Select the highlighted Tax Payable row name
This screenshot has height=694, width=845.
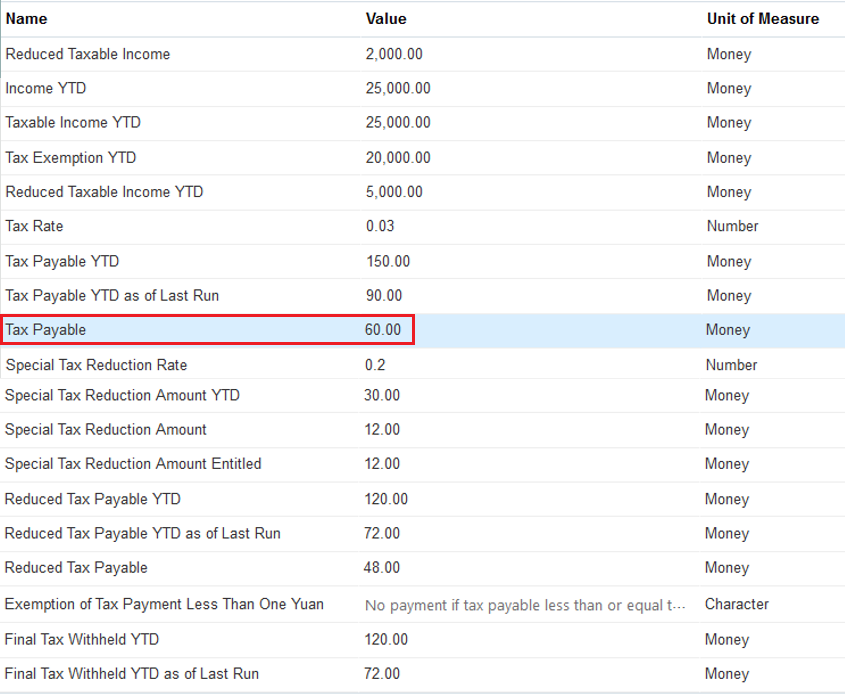(x=46, y=330)
